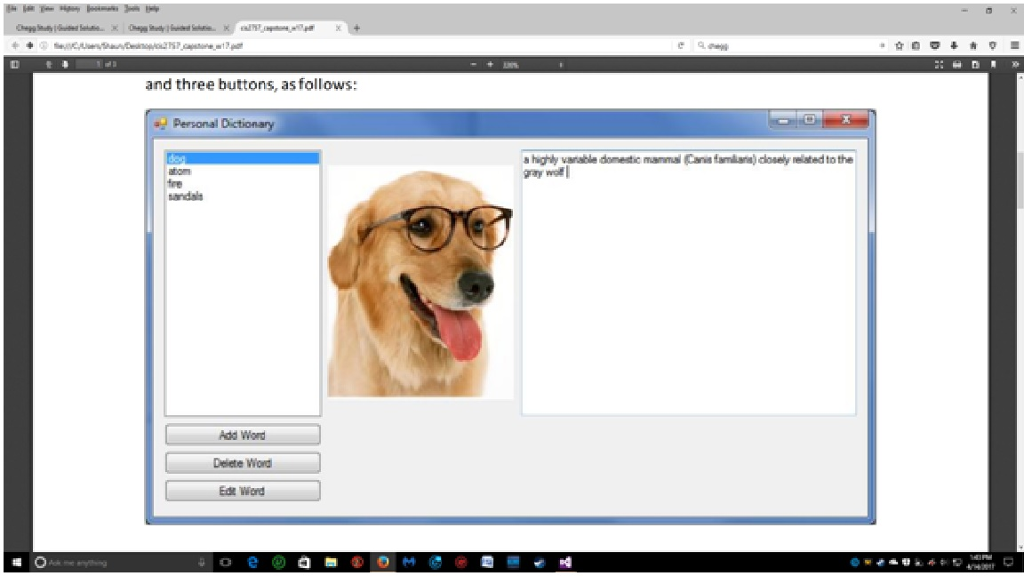Go to the previous PDF page

tap(48, 65)
